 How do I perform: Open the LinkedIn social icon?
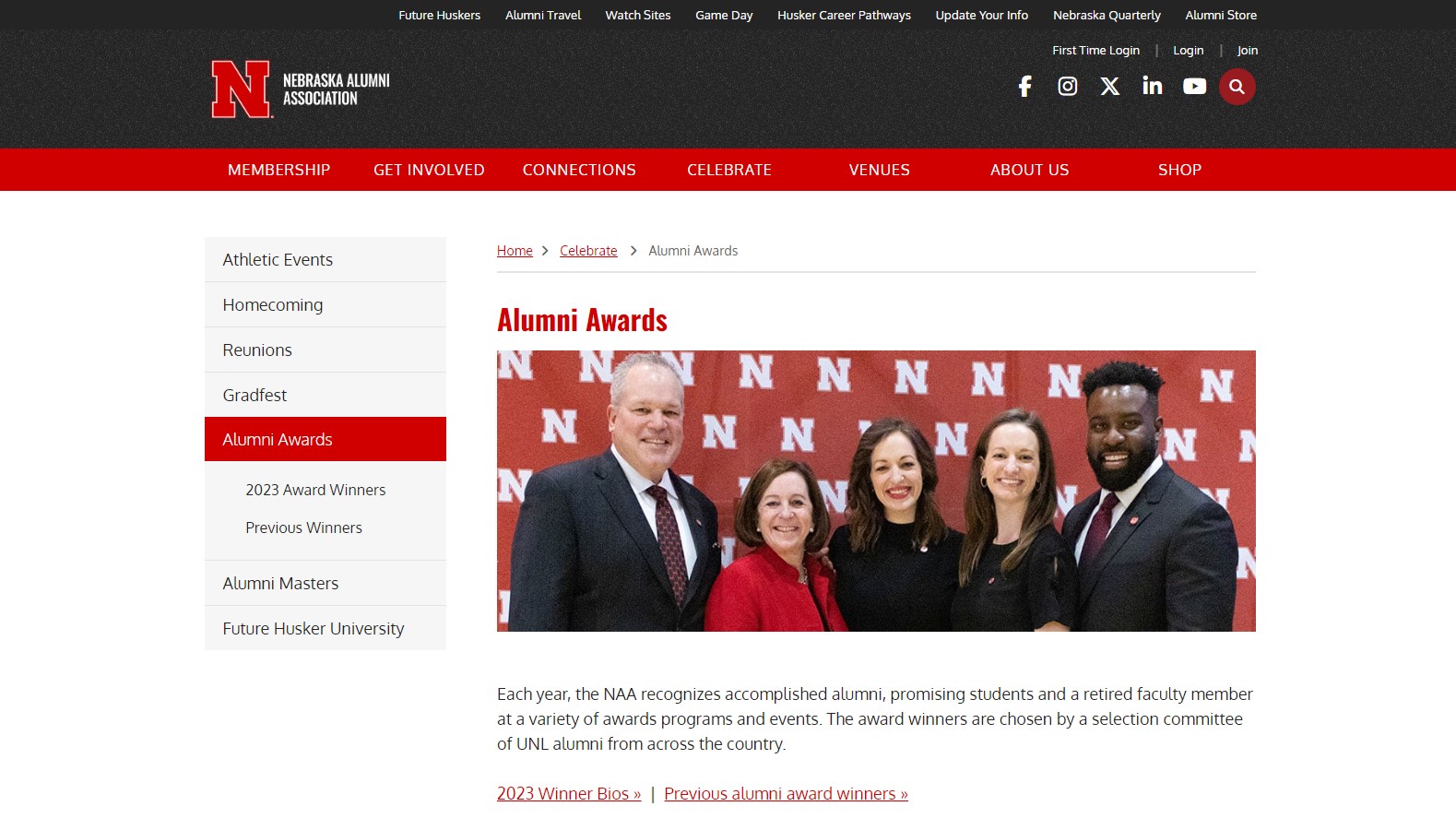click(1153, 86)
